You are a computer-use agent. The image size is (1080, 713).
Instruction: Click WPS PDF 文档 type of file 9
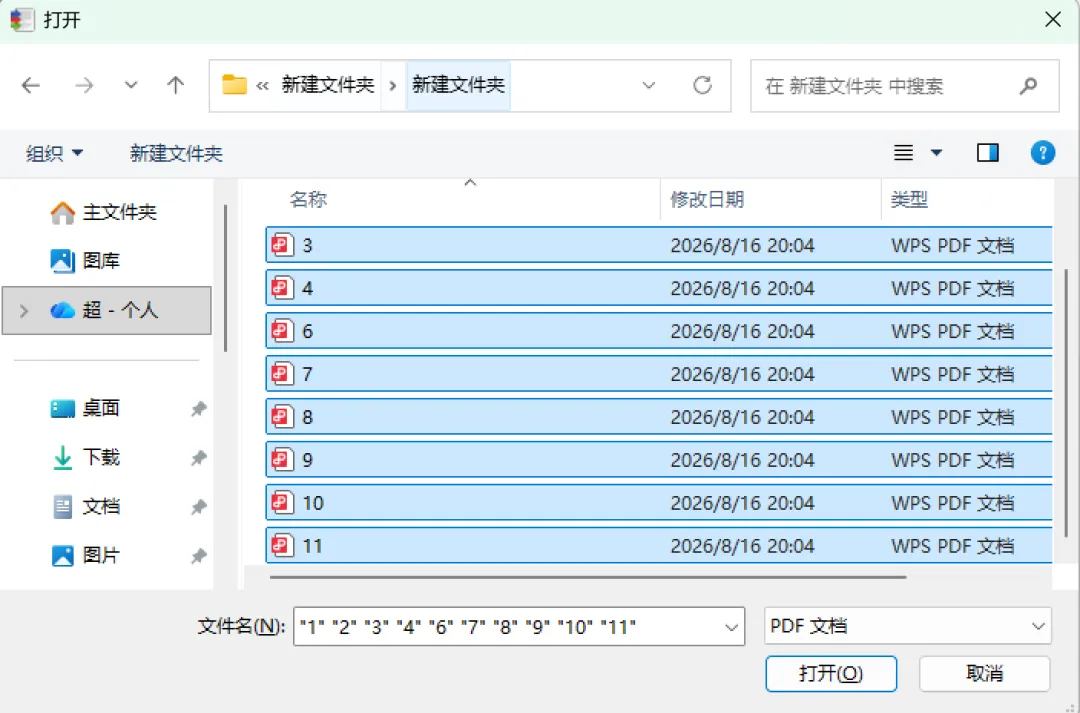click(x=953, y=459)
